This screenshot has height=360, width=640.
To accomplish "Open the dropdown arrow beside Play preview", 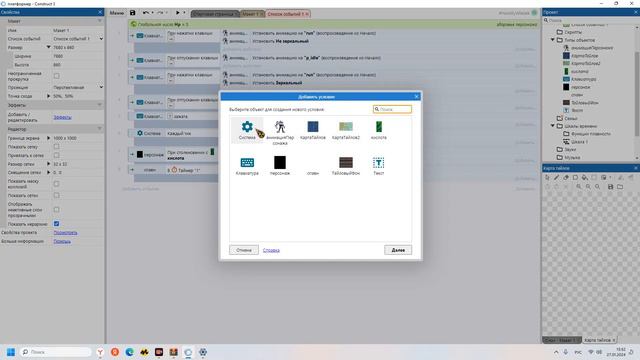I will [184, 13].
